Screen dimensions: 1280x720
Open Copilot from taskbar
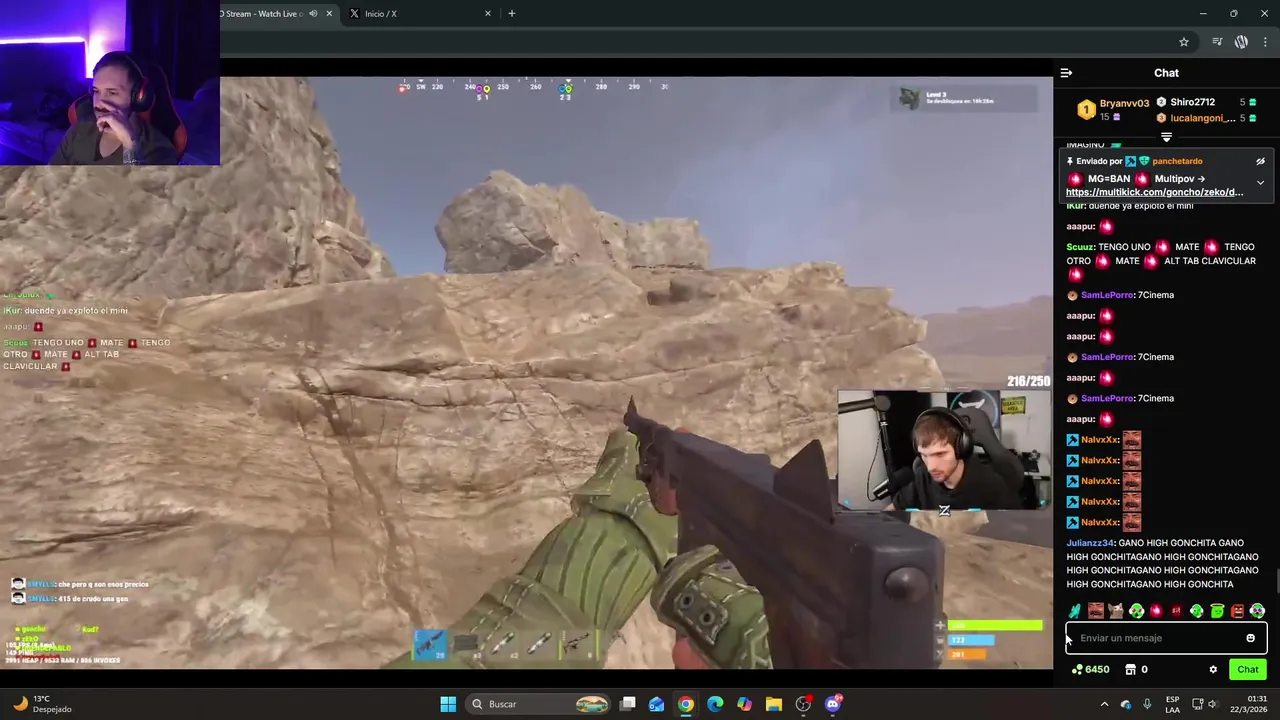[744, 704]
